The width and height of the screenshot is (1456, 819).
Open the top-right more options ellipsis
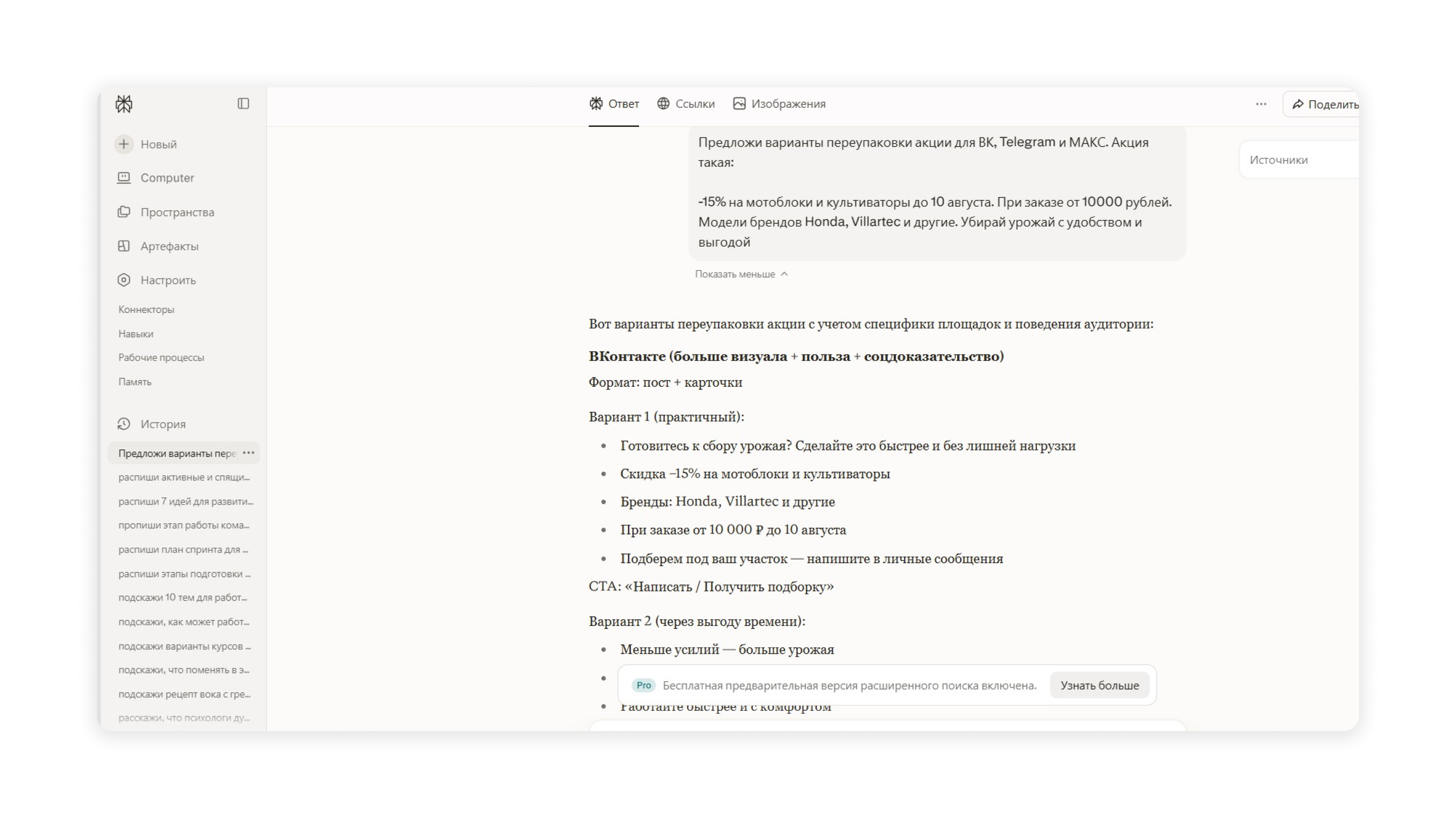(x=1261, y=104)
